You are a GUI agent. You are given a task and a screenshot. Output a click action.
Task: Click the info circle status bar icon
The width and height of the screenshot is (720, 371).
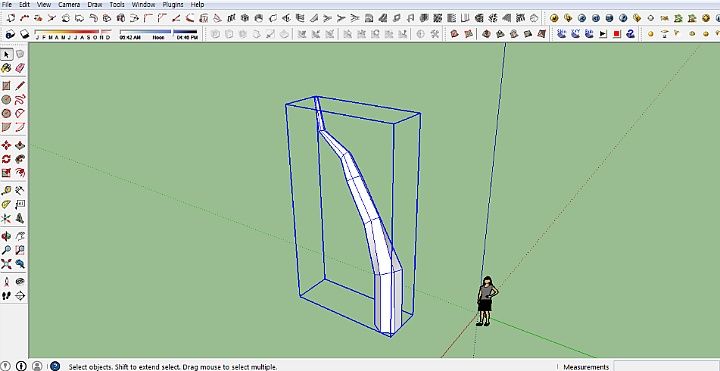click(x=21, y=366)
